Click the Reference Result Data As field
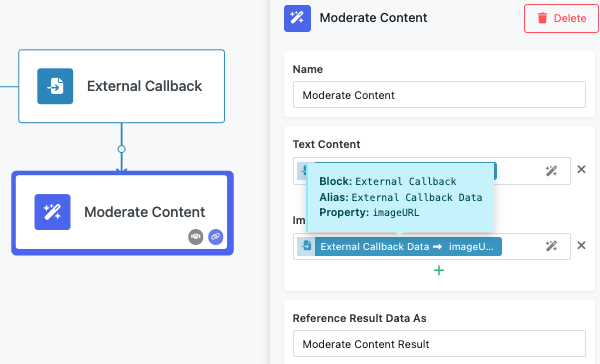Viewport: 600px width, 364px height. point(439,344)
